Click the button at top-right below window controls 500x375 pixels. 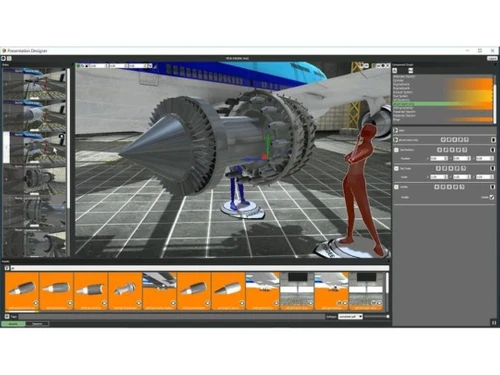click(492, 58)
